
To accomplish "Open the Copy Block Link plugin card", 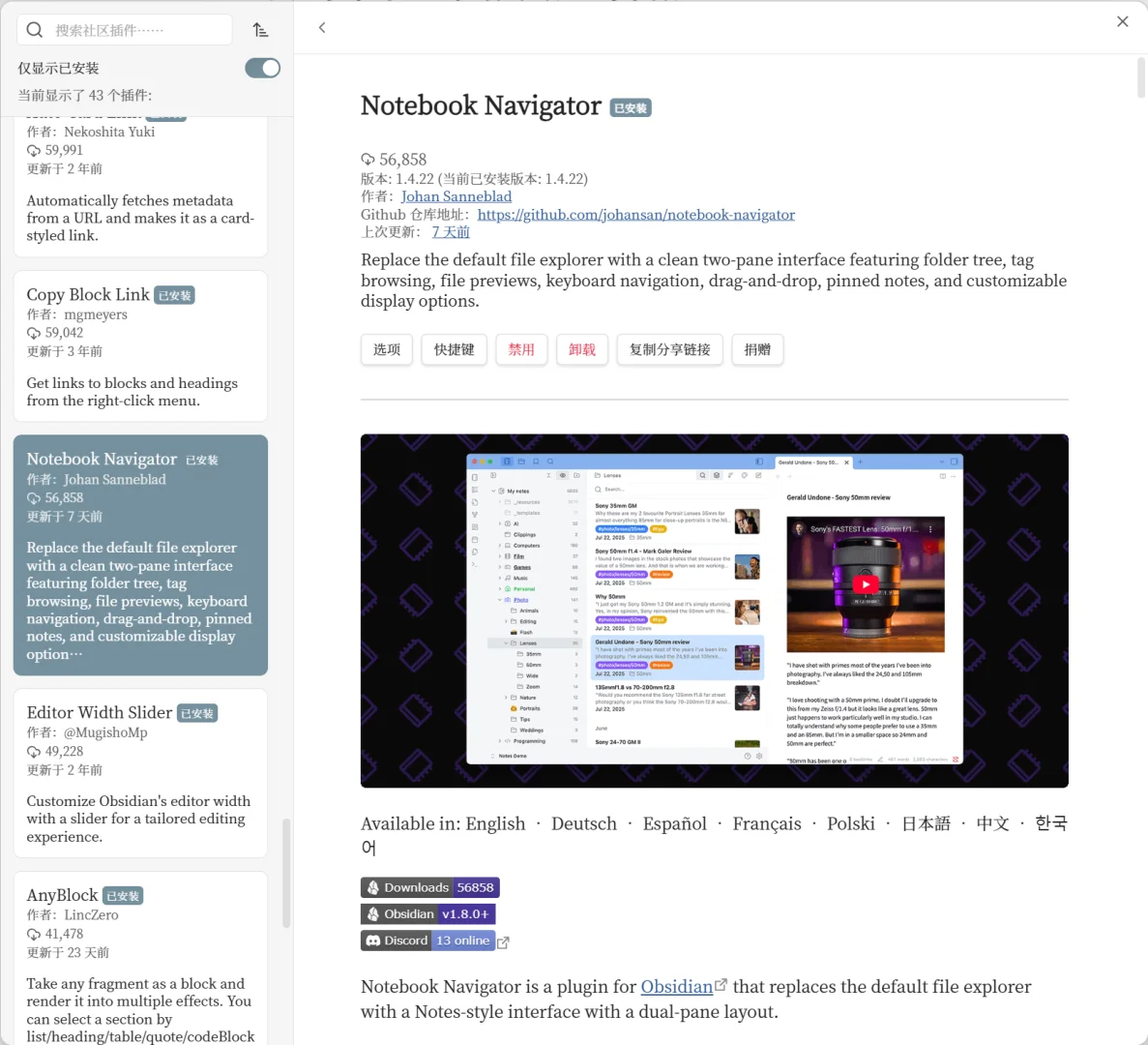I will pyautogui.click(x=140, y=345).
